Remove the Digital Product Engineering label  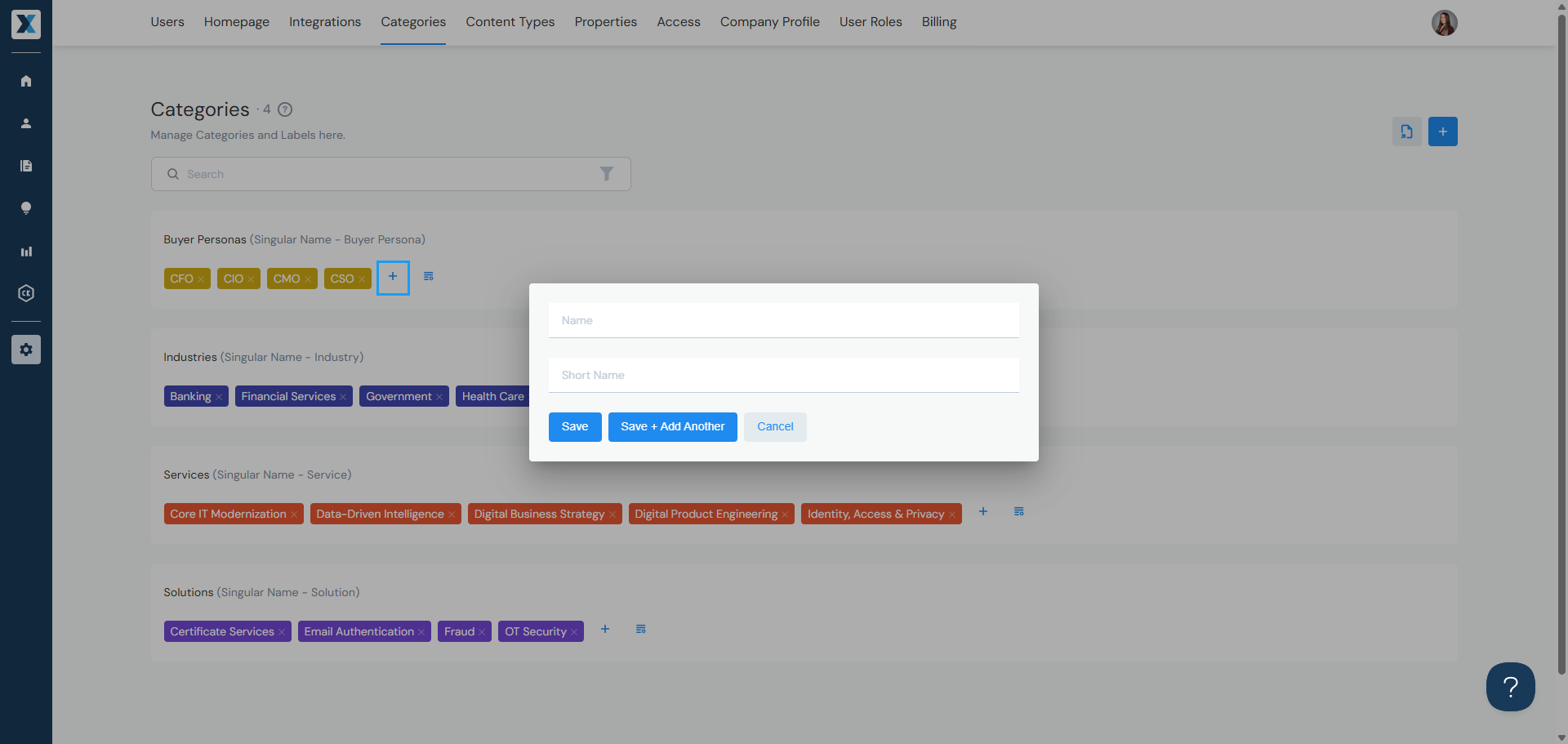pos(785,515)
